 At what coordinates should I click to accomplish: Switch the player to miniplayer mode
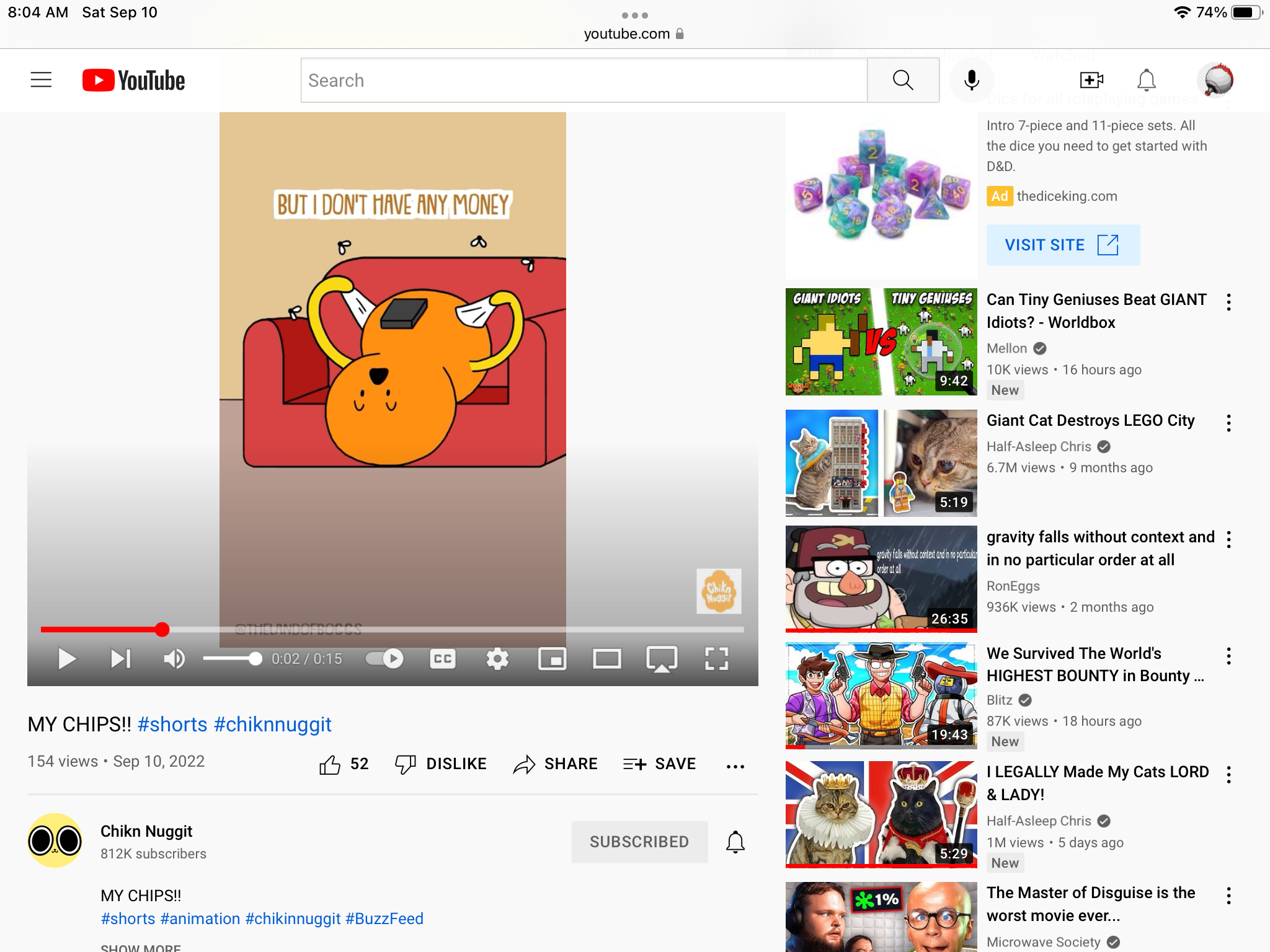pyautogui.click(x=552, y=659)
